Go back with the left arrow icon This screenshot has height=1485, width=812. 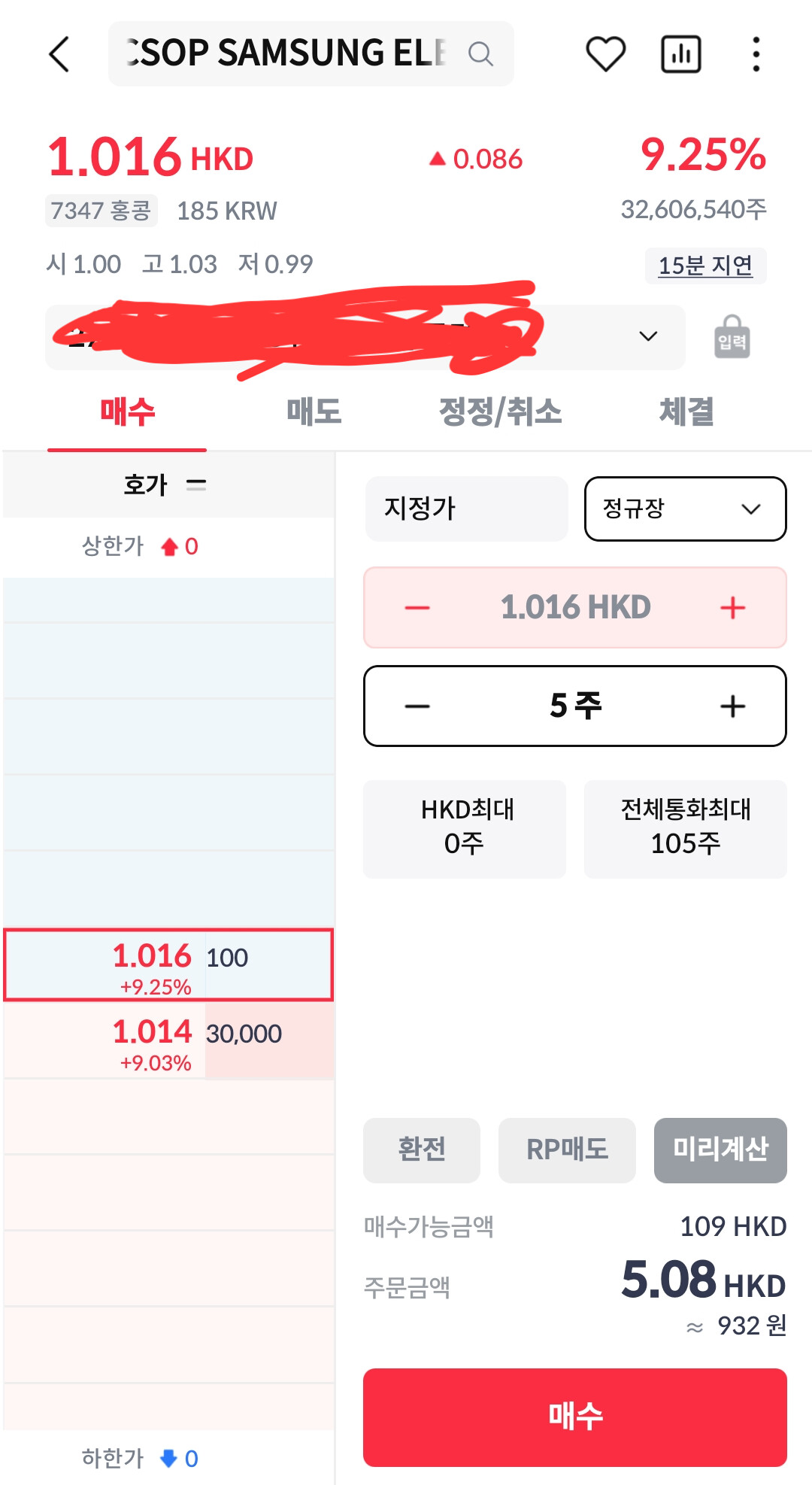[59, 54]
